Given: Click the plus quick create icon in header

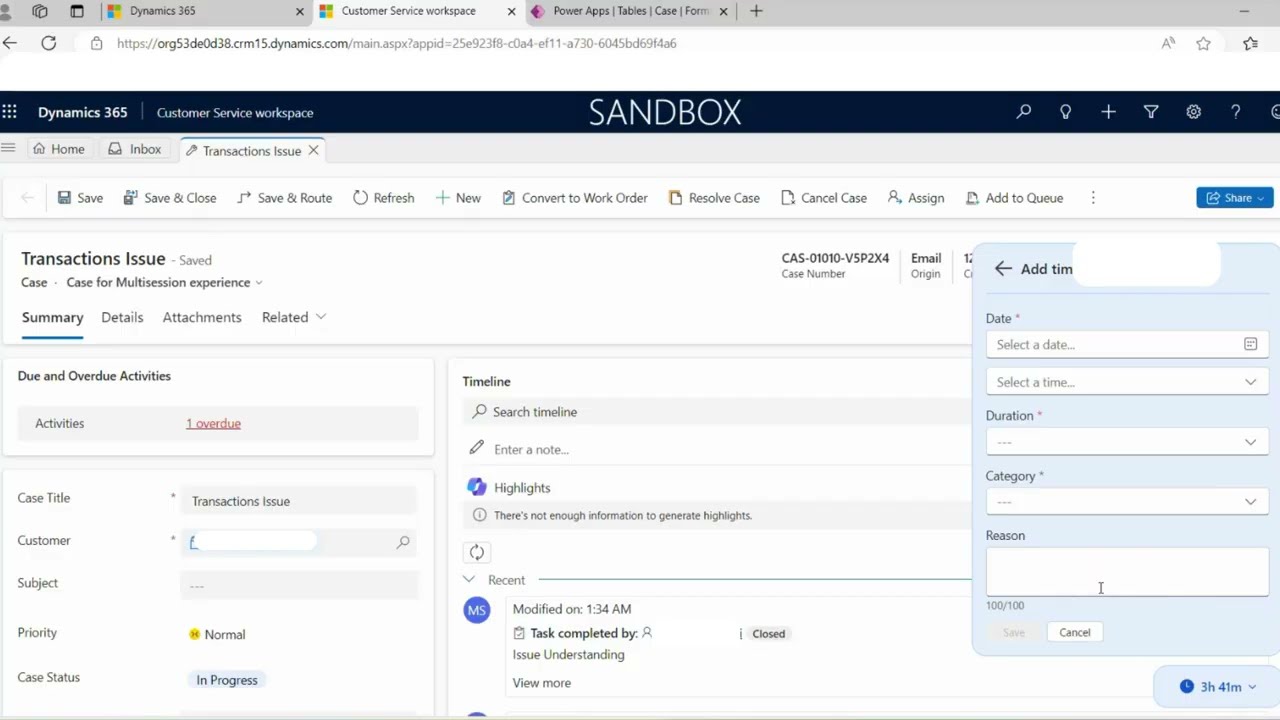Looking at the screenshot, I should pos(1108,112).
